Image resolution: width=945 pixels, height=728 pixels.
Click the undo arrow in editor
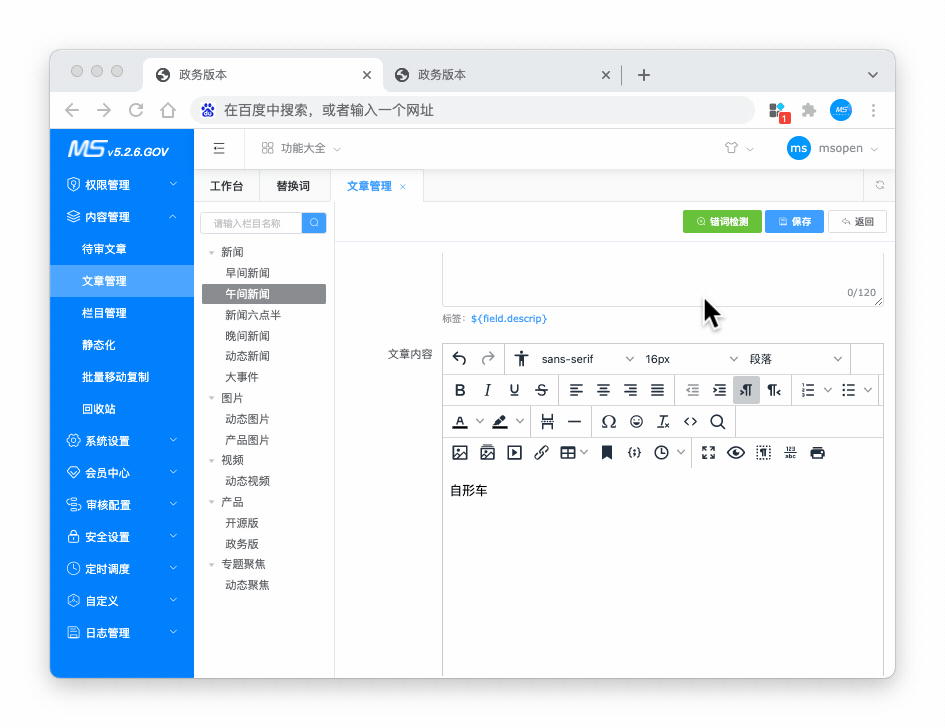[460, 359]
